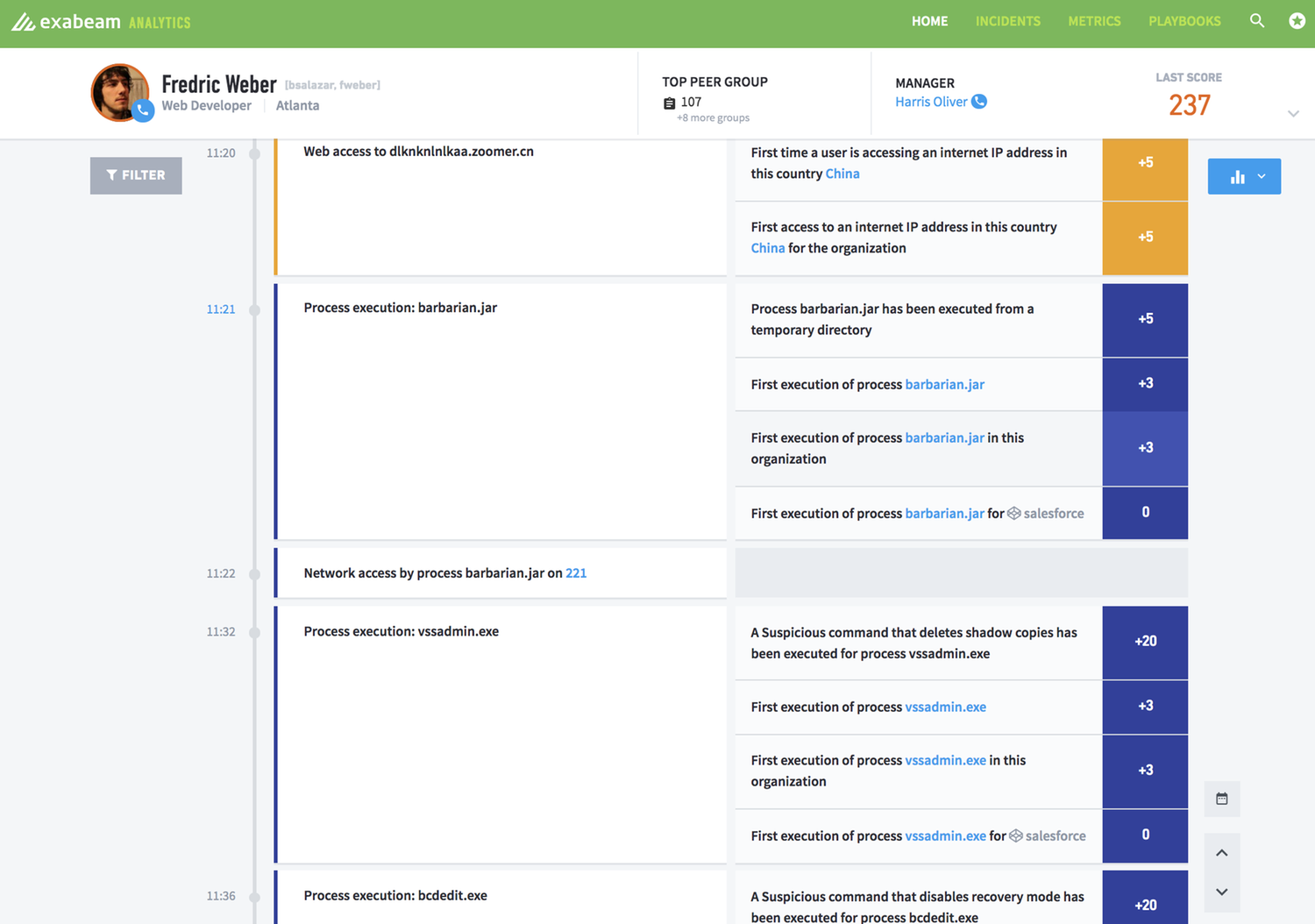Open the calendar date picker icon
Screen dimensions: 1315x924
(1221, 799)
